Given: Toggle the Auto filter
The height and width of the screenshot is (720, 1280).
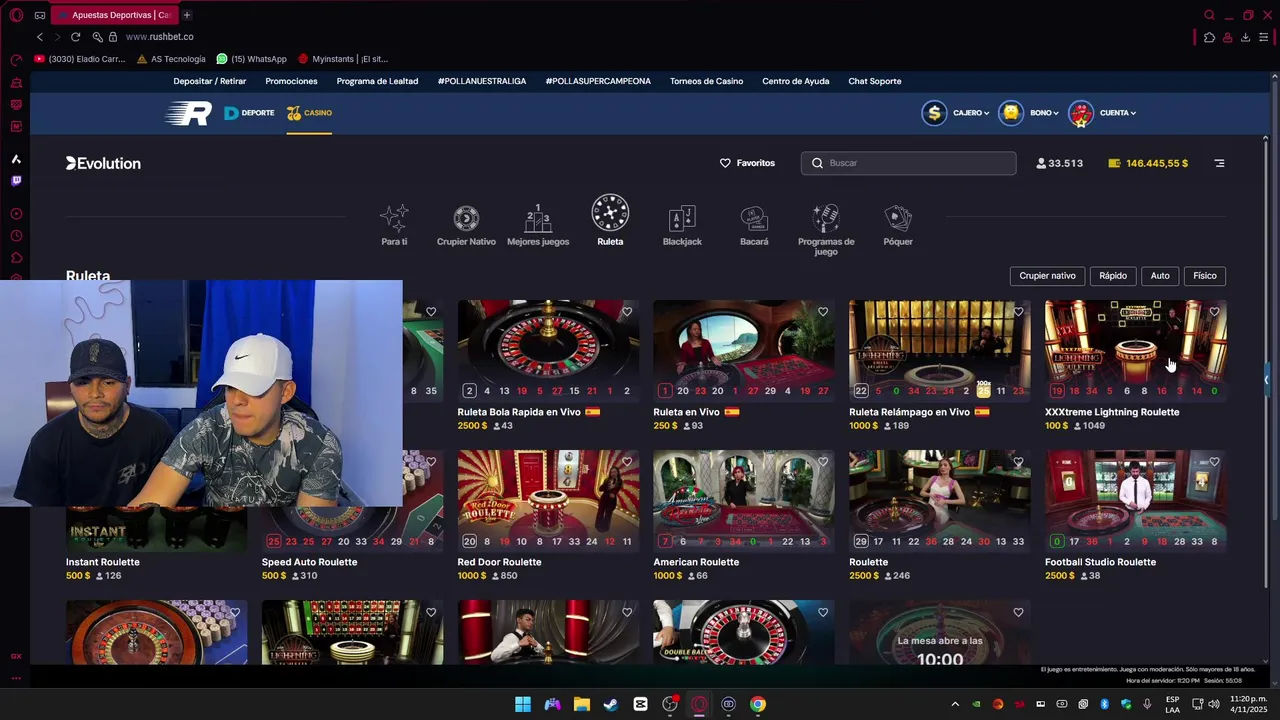Looking at the screenshot, I should pyautogui.click(x=1160, y=276).
